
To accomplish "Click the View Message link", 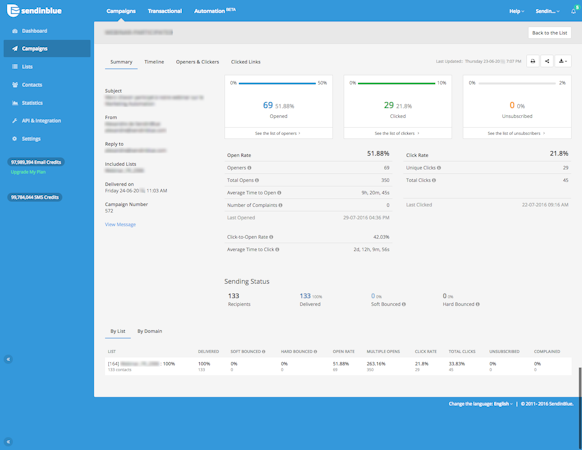I will (x=120, y=225).
